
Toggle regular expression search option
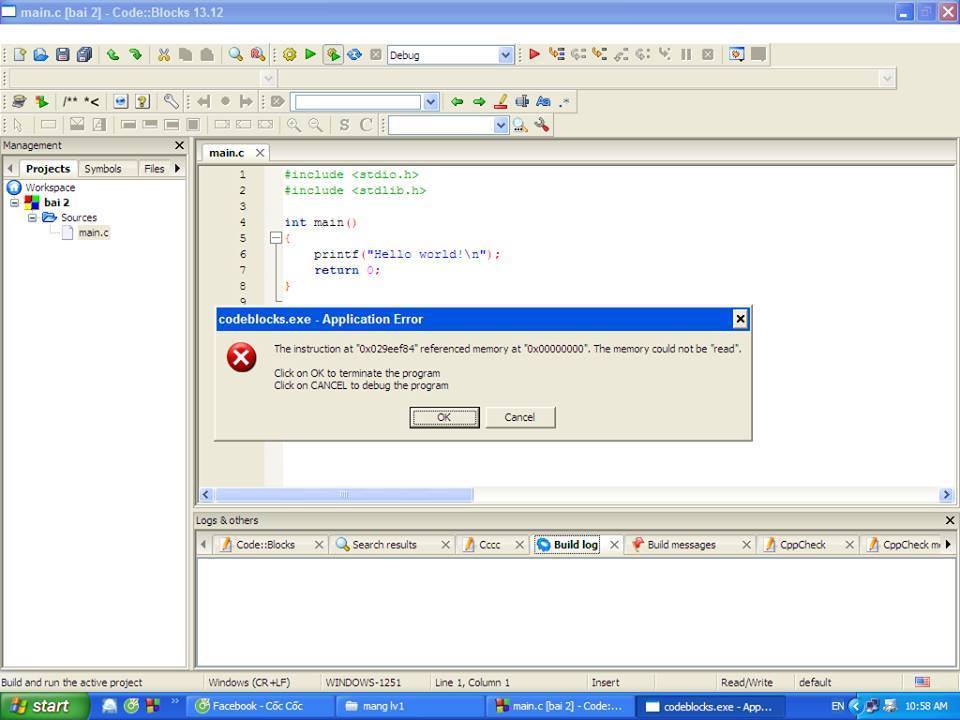[x=564, y=102]
